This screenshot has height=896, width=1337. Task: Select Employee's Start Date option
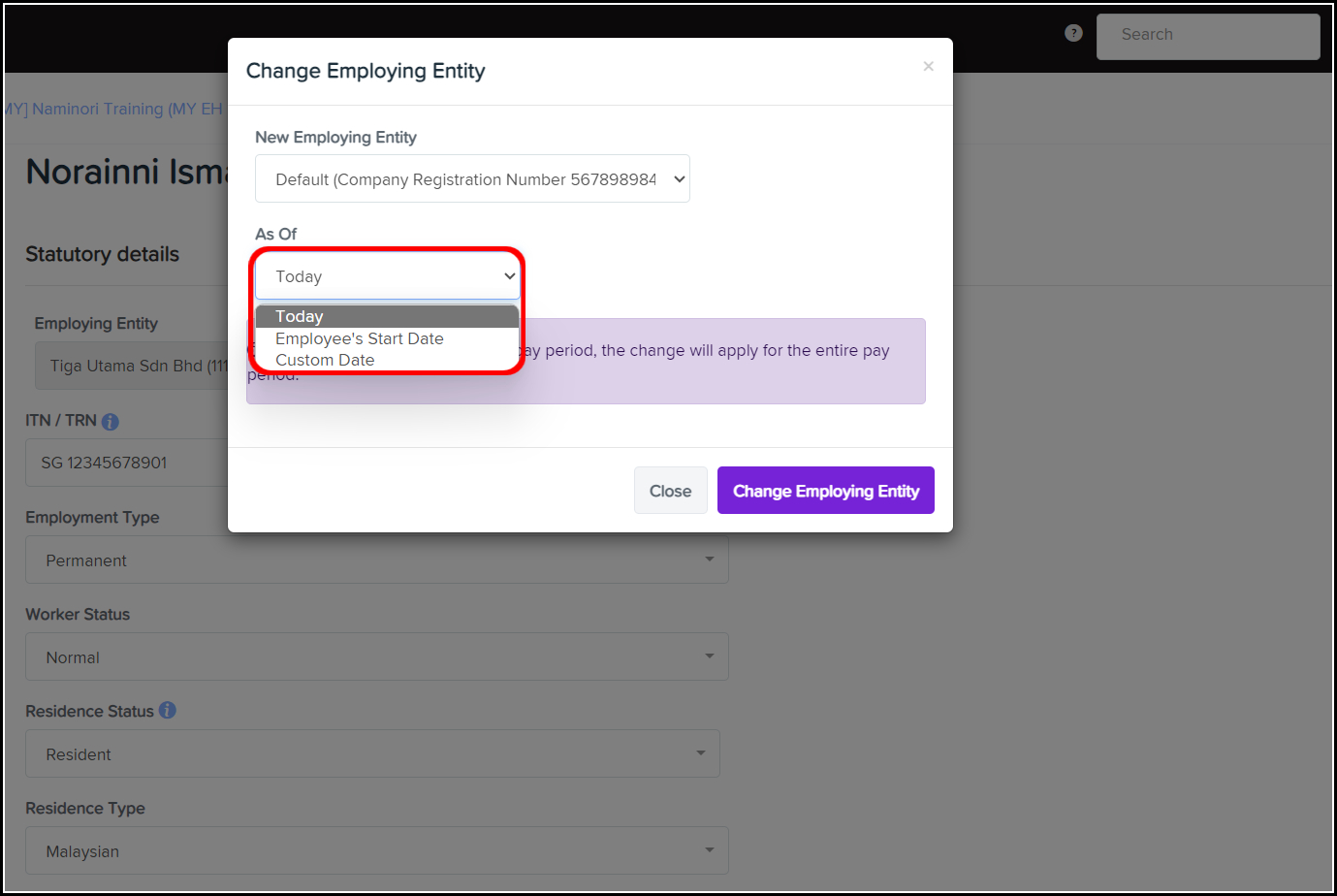point(360,338)
